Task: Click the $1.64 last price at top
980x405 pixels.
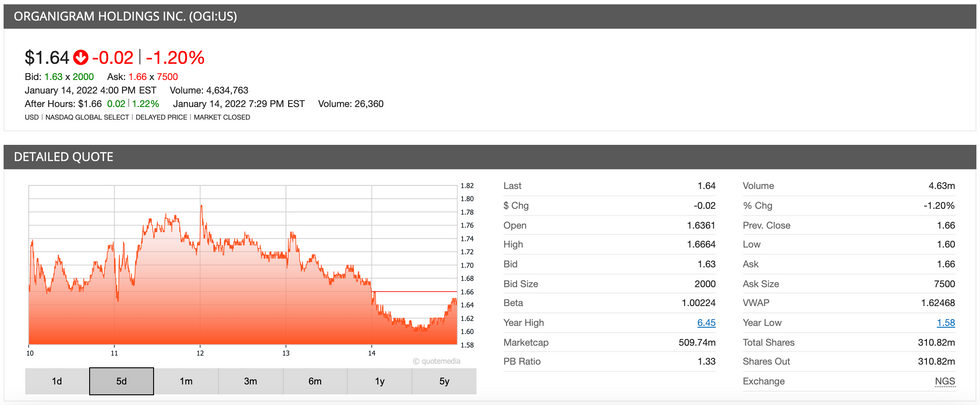Action: (47, 57)
